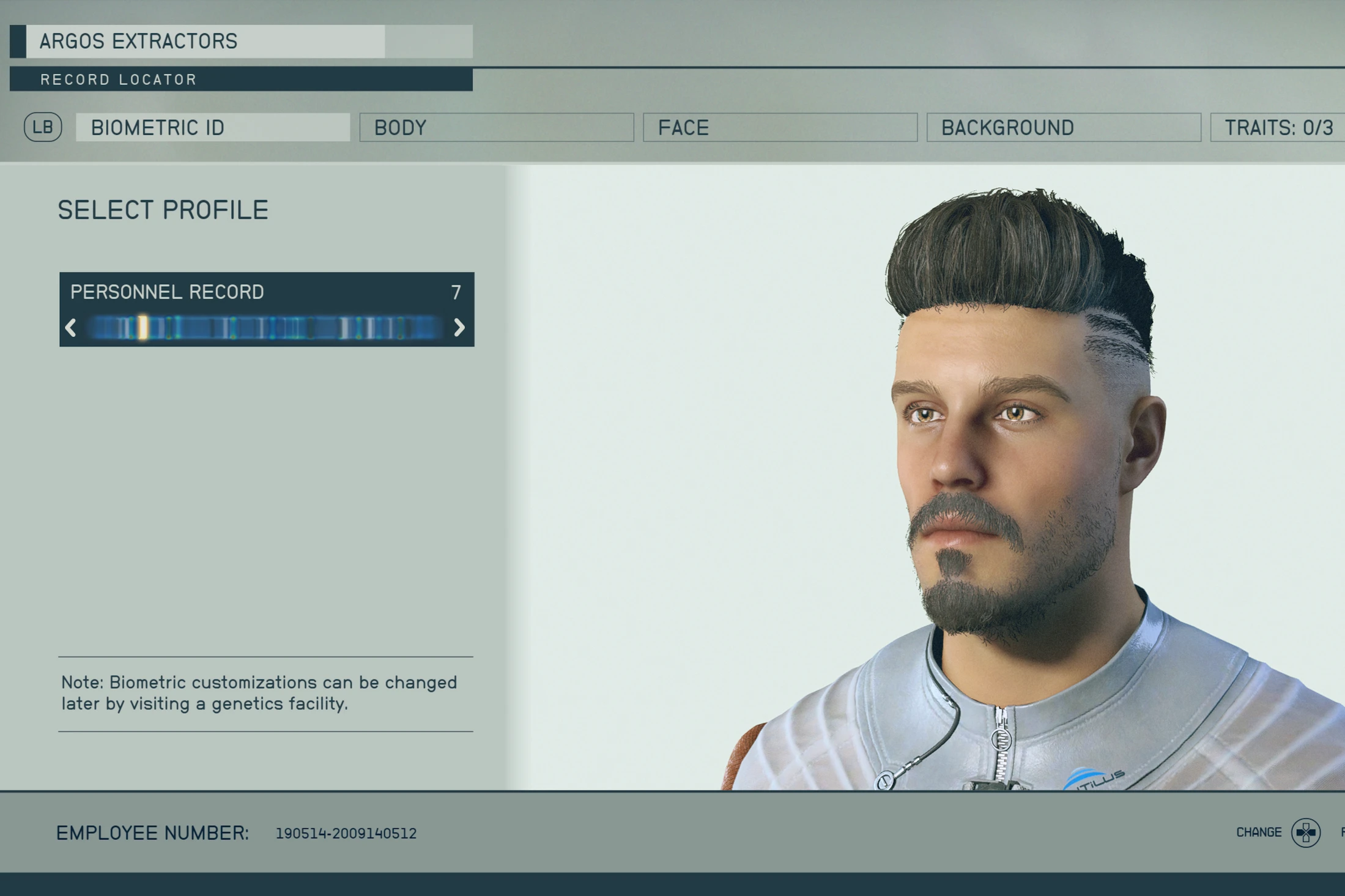Open the Traits 0/3 tab
The width and height of the screenshot is (1345, 896).
[x=1278, y=127]
